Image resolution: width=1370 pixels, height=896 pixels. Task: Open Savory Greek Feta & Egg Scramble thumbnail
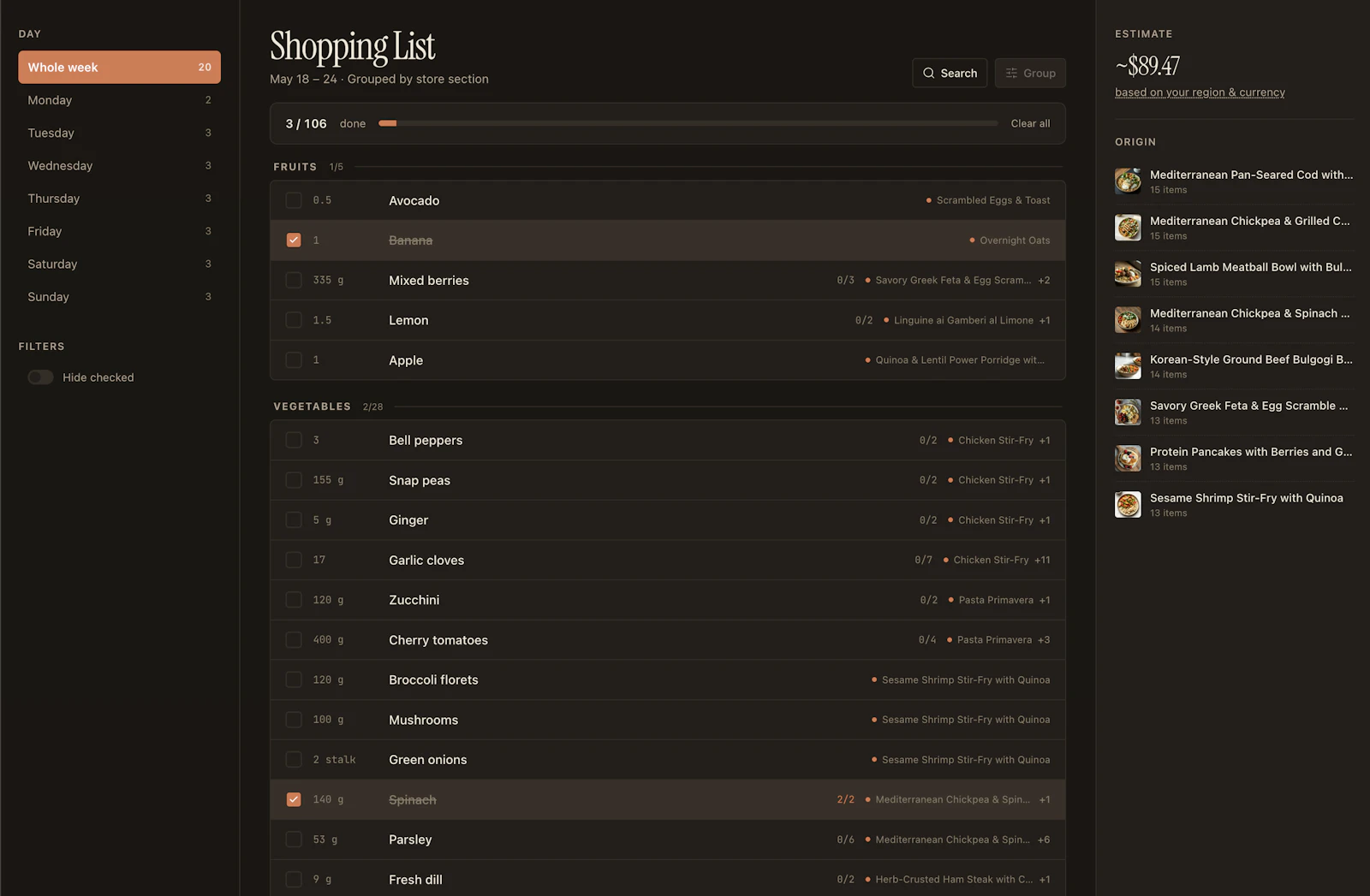click(1128, 412)
